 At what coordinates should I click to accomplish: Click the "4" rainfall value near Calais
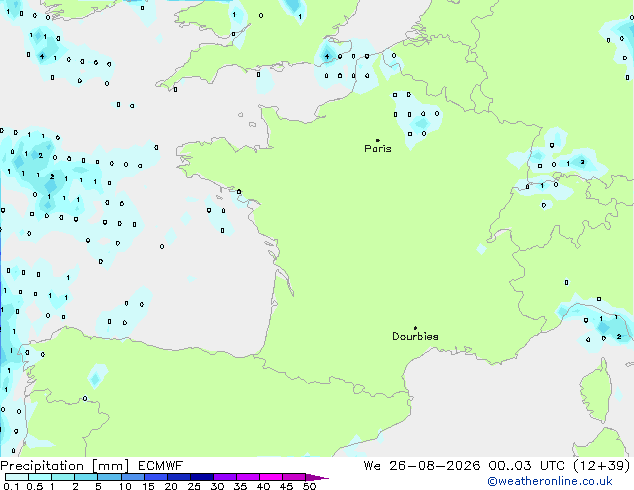327,57
